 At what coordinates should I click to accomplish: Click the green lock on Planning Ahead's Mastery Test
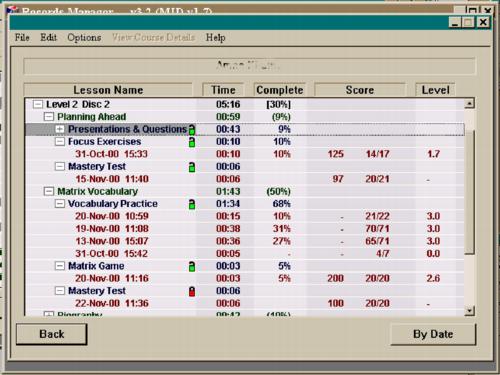pos(192,167)
